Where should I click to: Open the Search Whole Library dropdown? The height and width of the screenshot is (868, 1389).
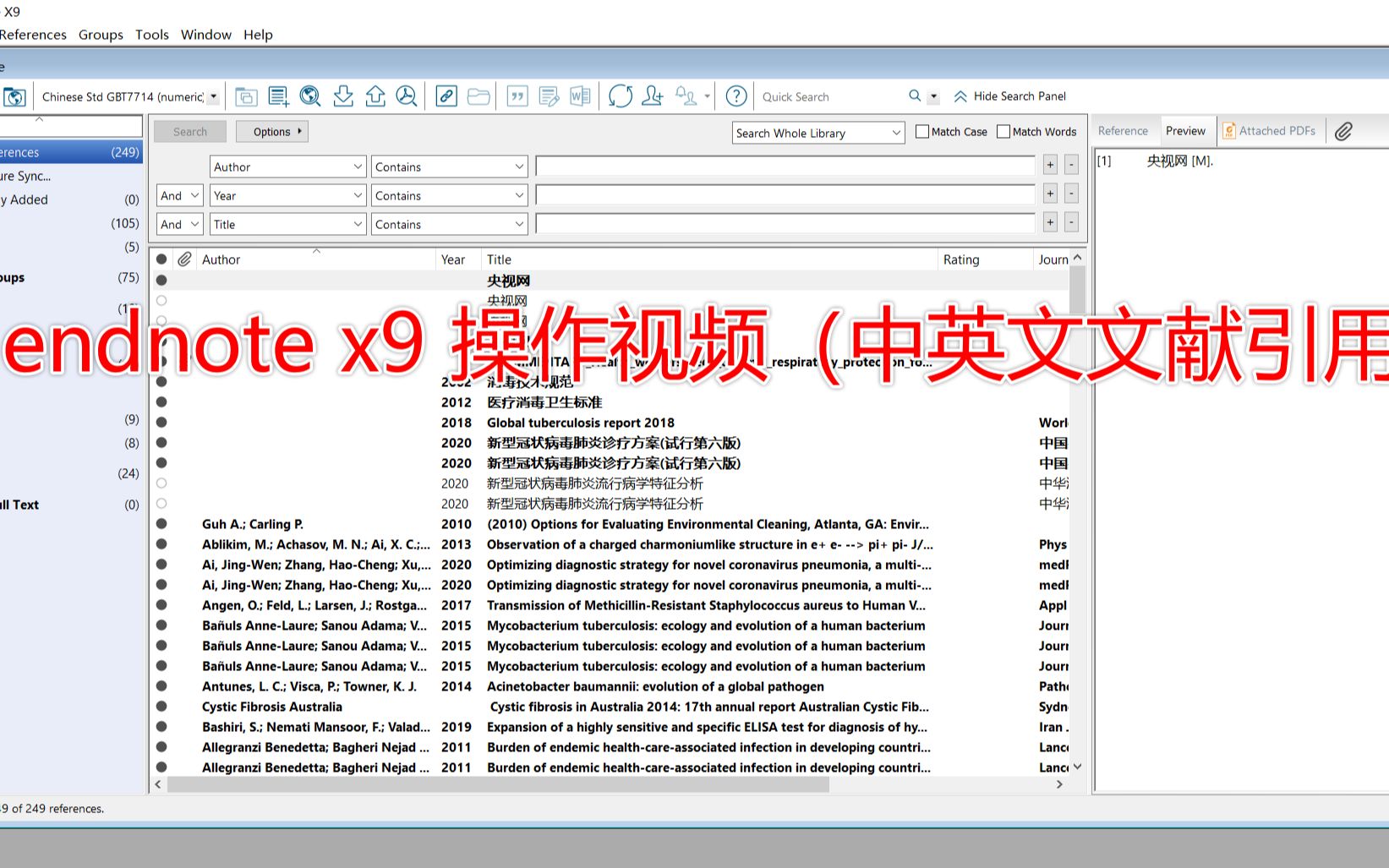click(817, 133)
